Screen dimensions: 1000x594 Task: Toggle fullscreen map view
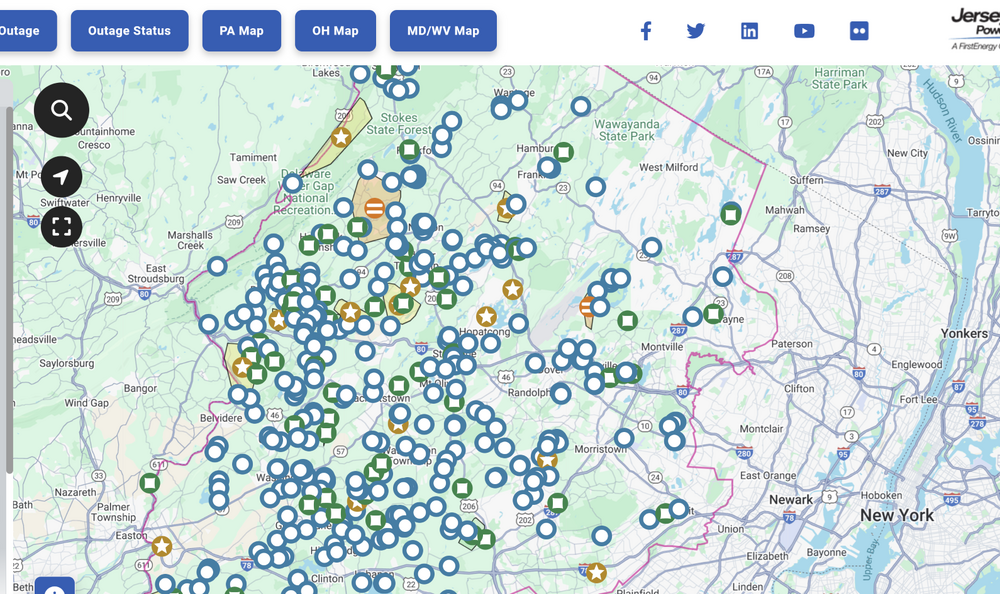61,227
